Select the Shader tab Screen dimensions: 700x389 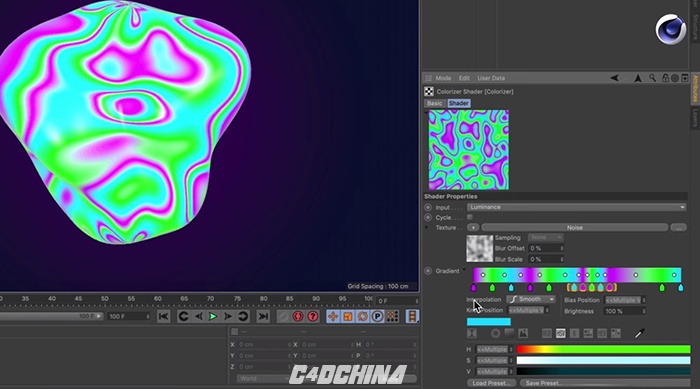(x=458, y=103)
